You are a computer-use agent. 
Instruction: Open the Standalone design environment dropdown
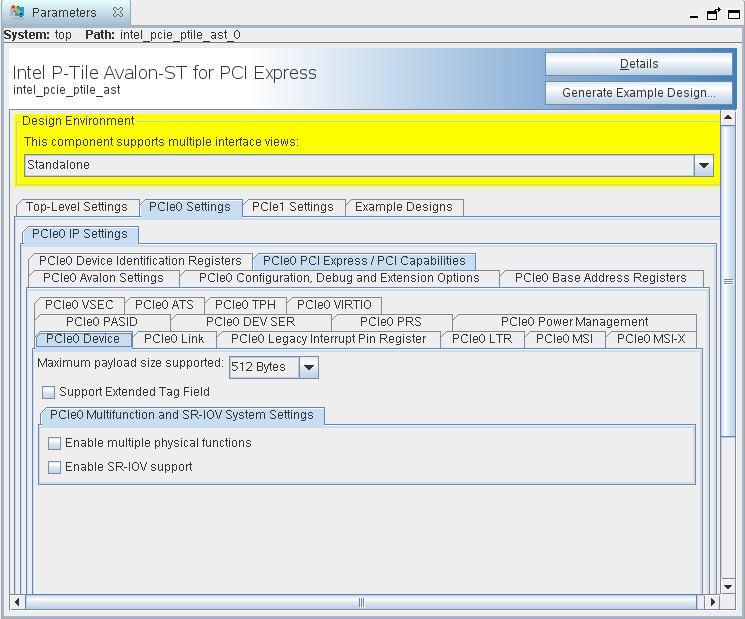tap(704, 165)
